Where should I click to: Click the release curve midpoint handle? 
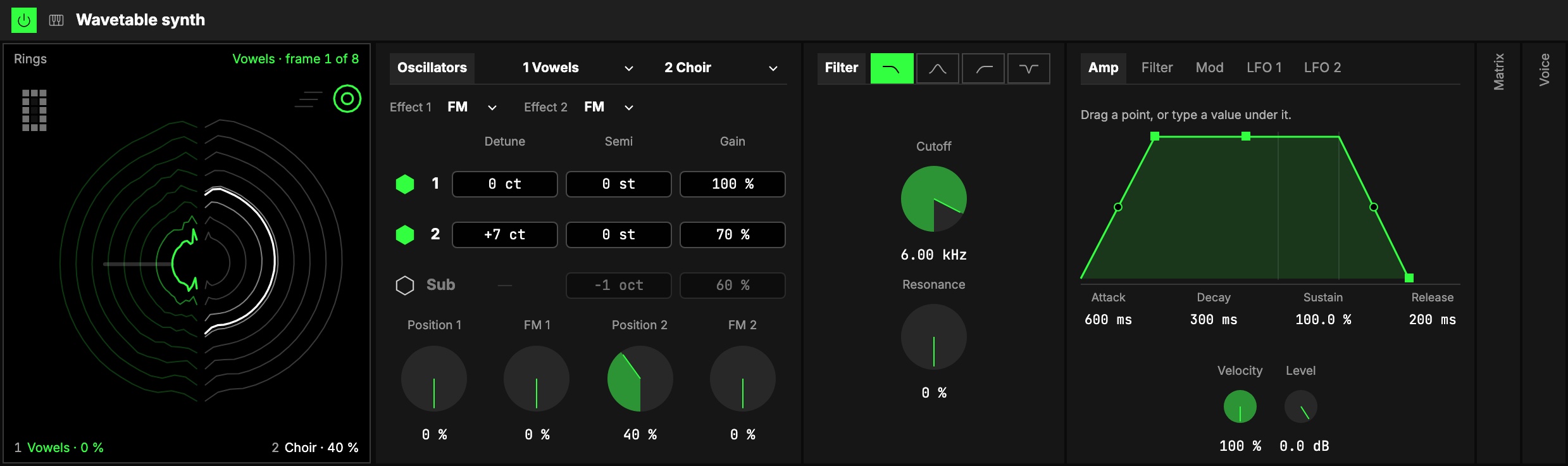(1374, 207)
